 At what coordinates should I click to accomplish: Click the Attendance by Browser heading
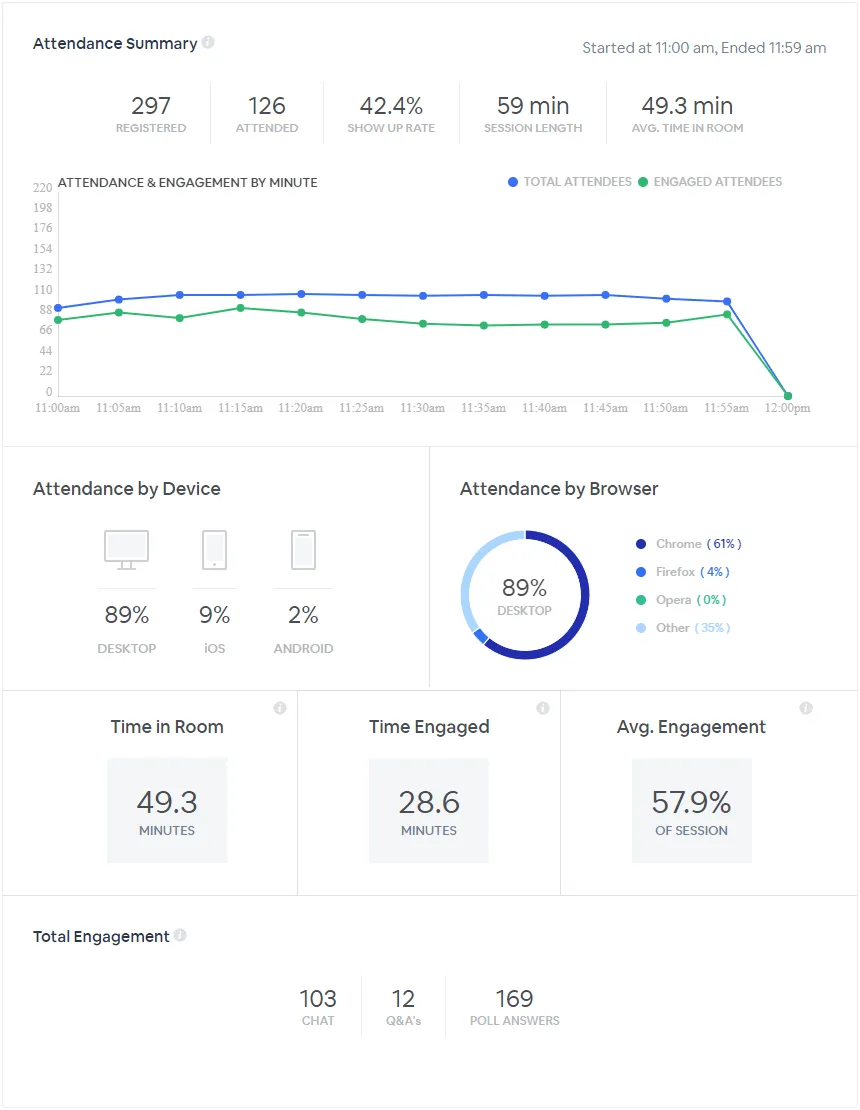(x=559, y=488)
